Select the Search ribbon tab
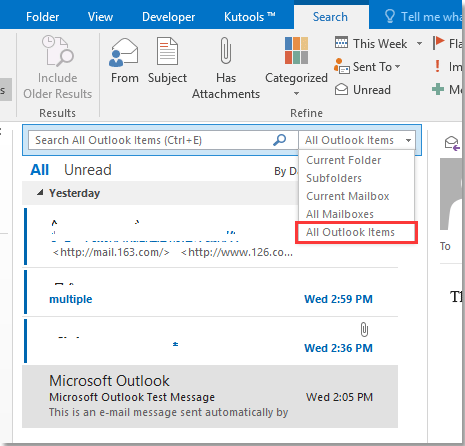This screenshot has height=446, width=465. pyautogui.click(x=330, y=17)
